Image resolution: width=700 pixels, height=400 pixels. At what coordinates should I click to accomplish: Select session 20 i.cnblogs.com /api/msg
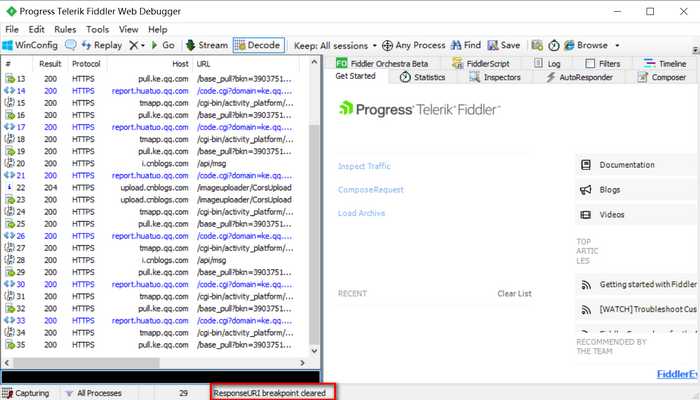pos(154,163)
